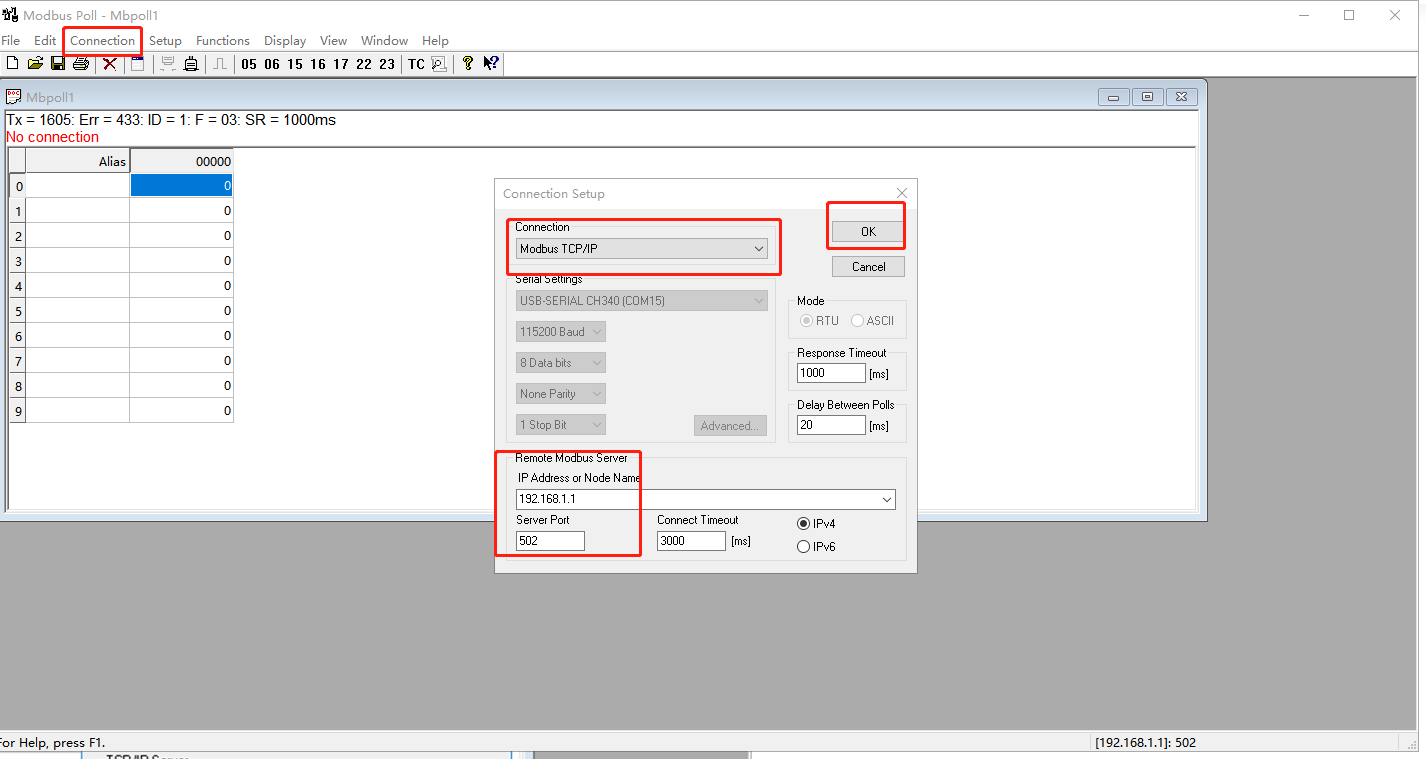Click the yellow question mark help icon
Image resolution: width=1426 pixels, height=759 pixels.
(467, 64)
